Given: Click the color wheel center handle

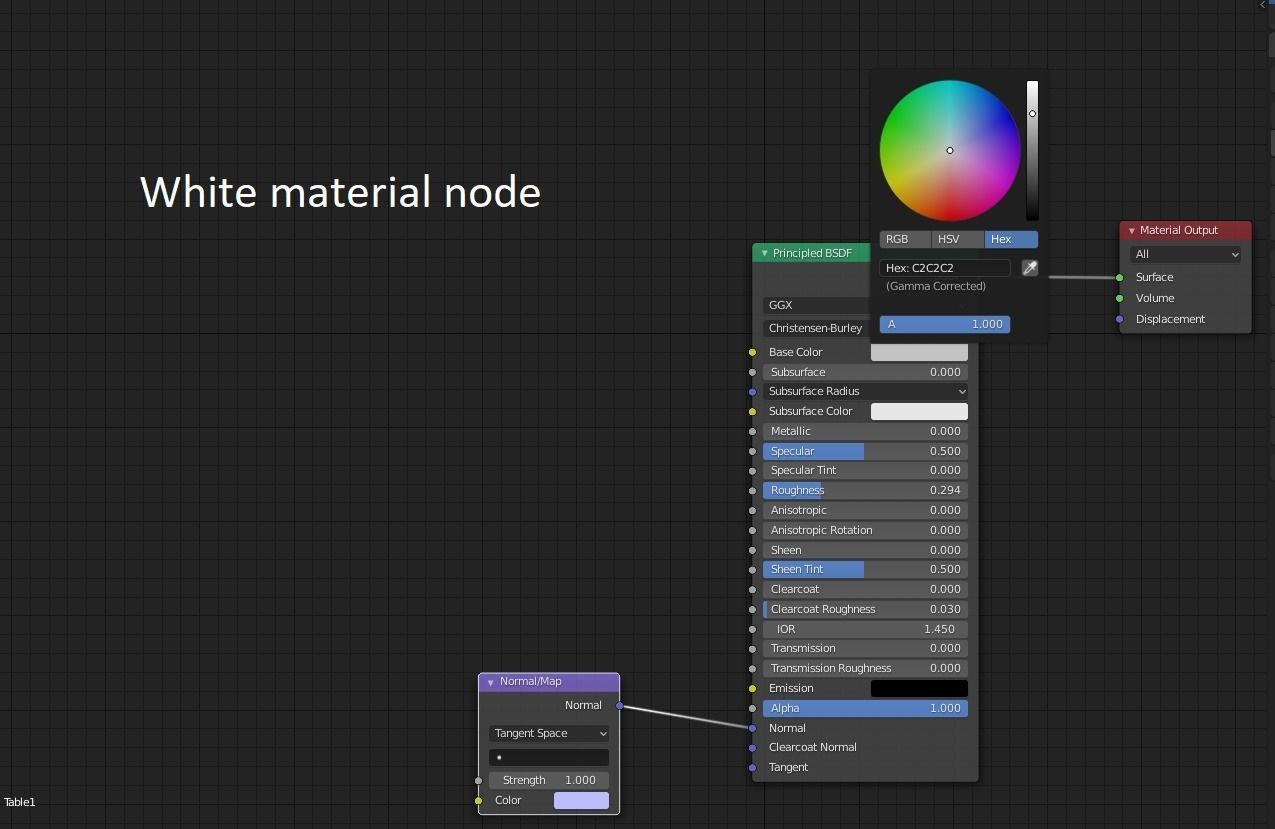Looking at the screenshot, I should [x=950, y=150].
